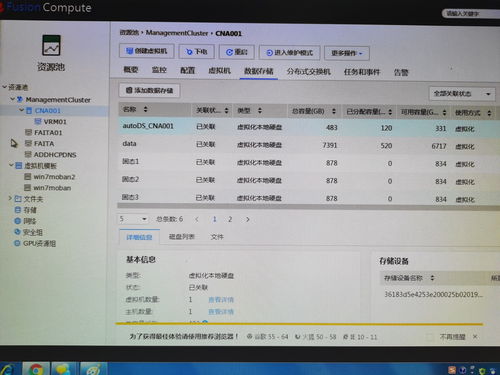Click the 资源池 chart icon above the tree
500x375 pixels.
click(51, 45)
